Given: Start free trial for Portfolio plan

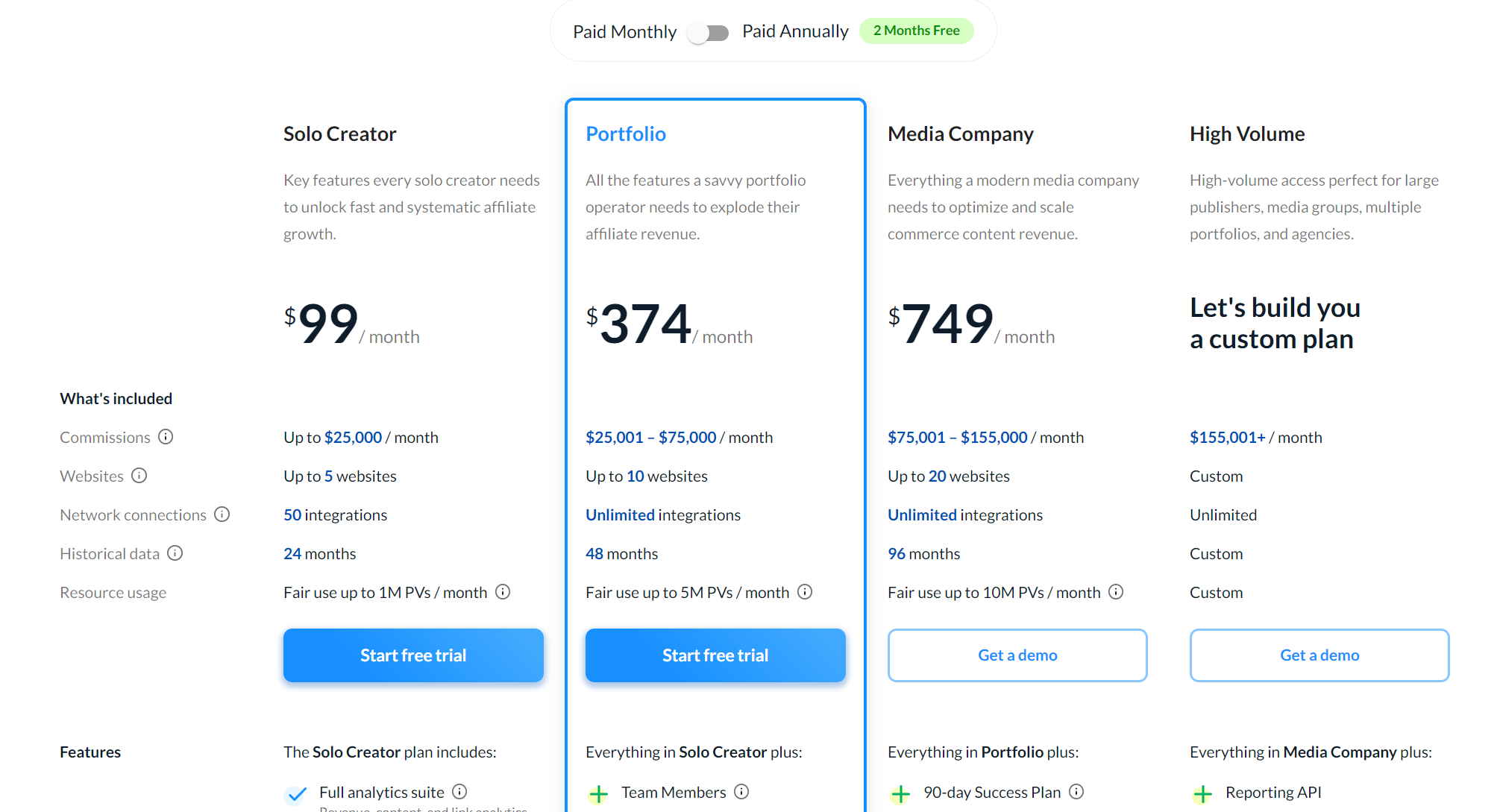Looking at the screenshot, I should point(715,655).
